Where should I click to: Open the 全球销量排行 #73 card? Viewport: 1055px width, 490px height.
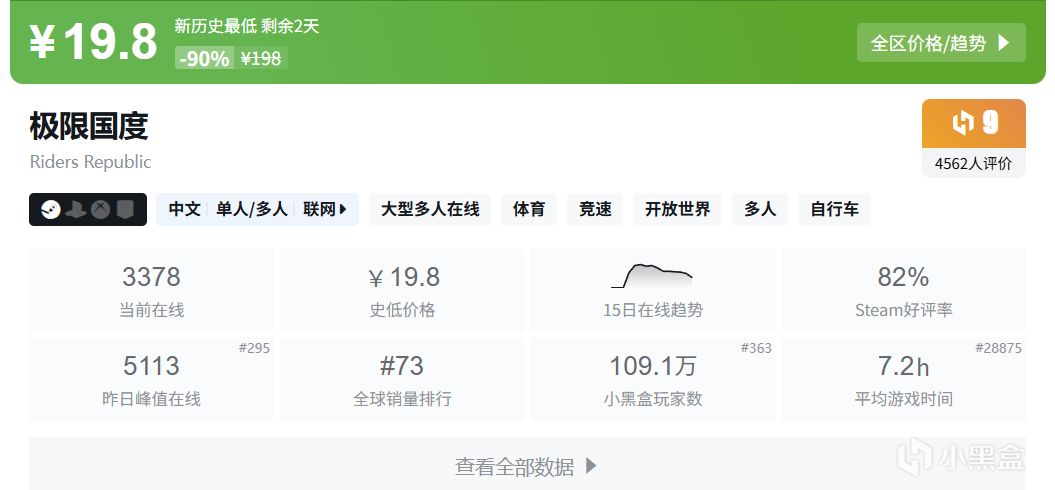click(x=402, y=378)
